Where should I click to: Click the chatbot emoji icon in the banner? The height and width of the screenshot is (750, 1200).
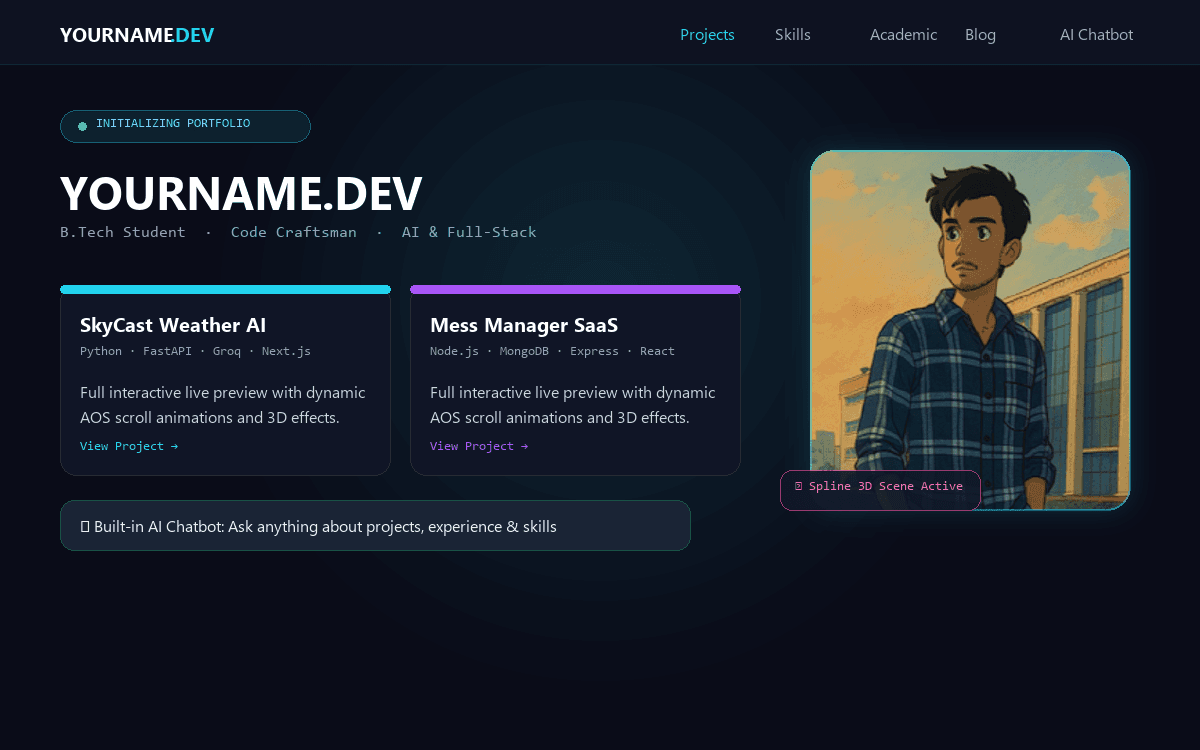point(85,526)
